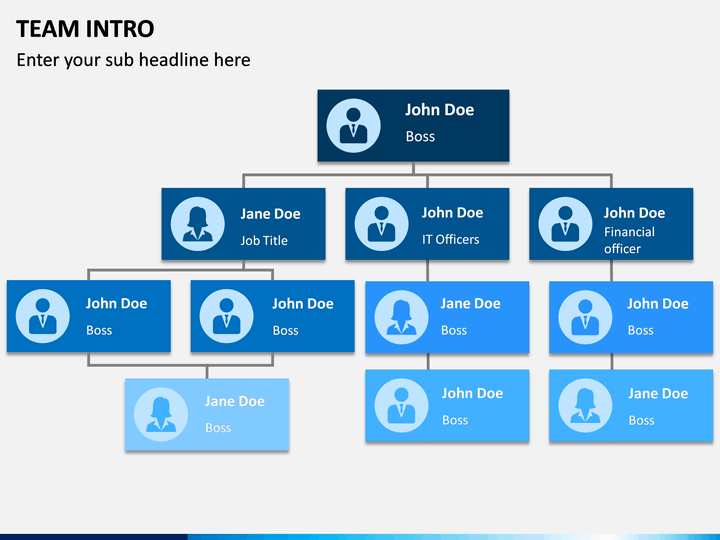Click 'Enter your sub headline here' text
720x540 pixels.
tap(133, 60)
